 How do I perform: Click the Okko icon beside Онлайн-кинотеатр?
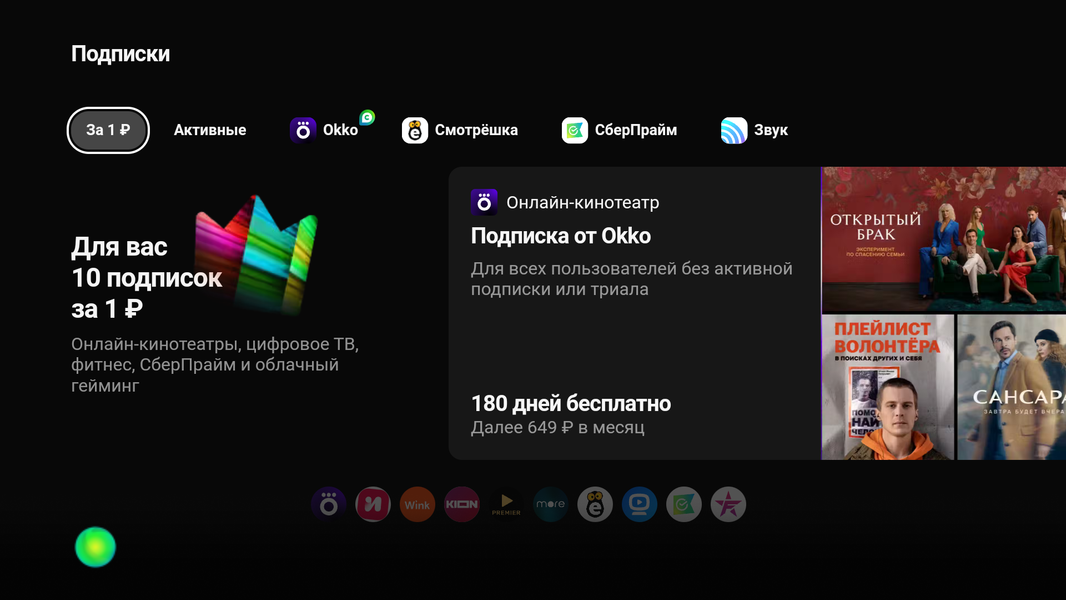click(x=484, y=202)
